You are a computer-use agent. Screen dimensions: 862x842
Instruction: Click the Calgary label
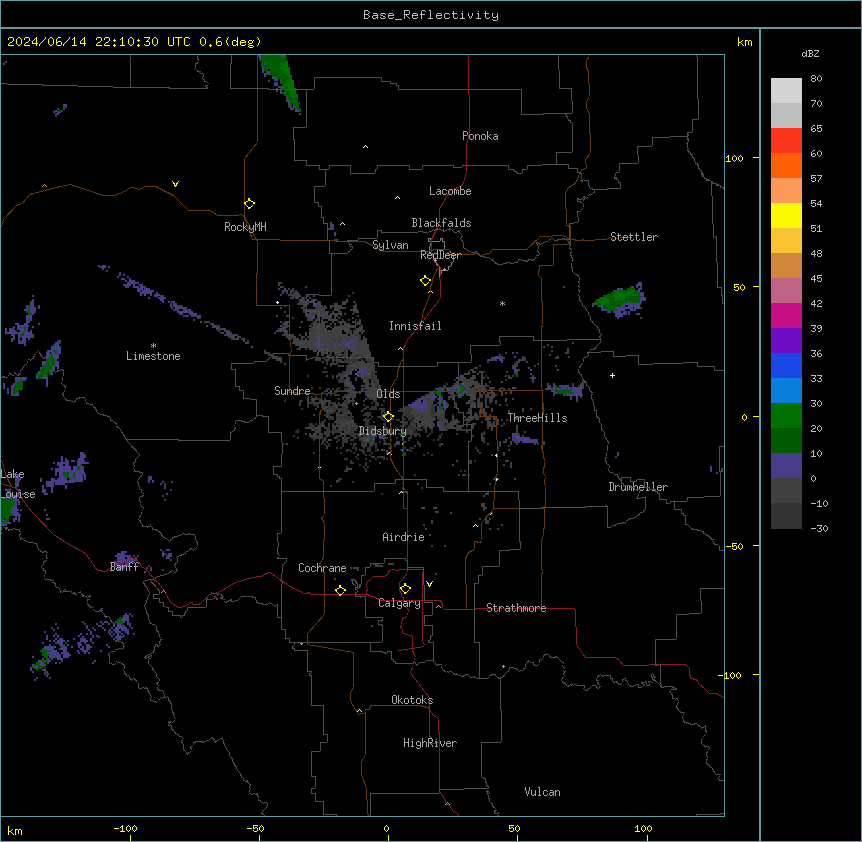point(400,603)
